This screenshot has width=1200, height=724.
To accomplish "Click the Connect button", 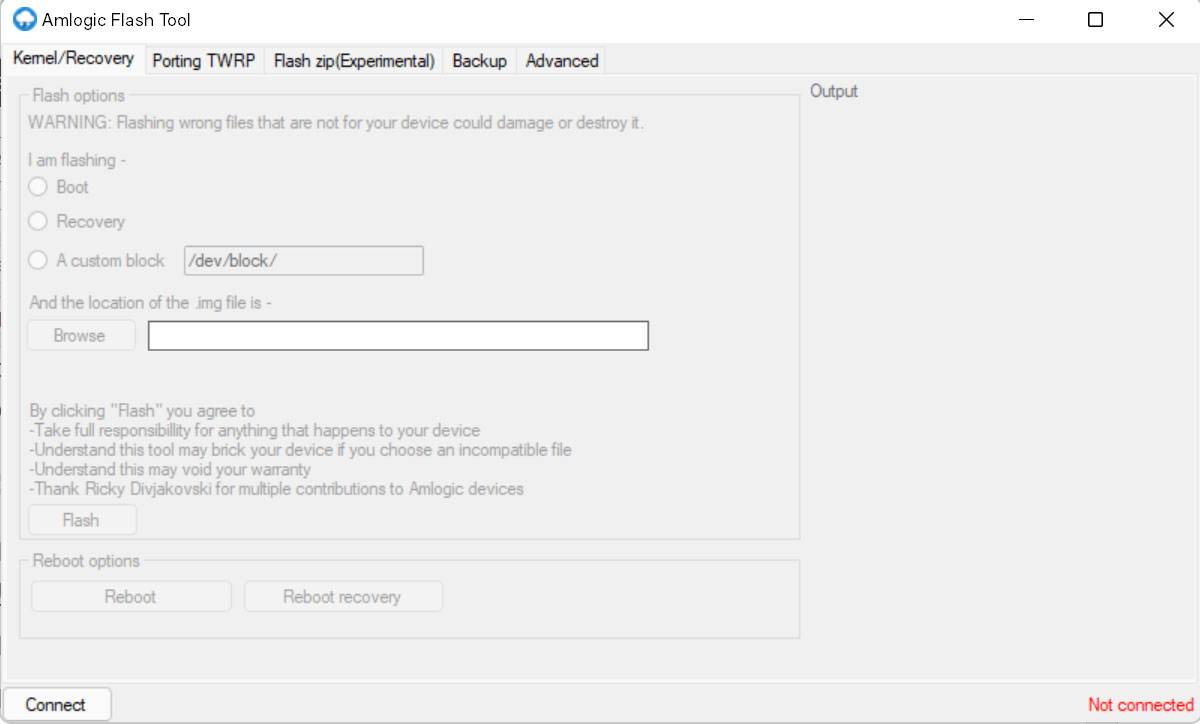I will [x=57, y=703].
